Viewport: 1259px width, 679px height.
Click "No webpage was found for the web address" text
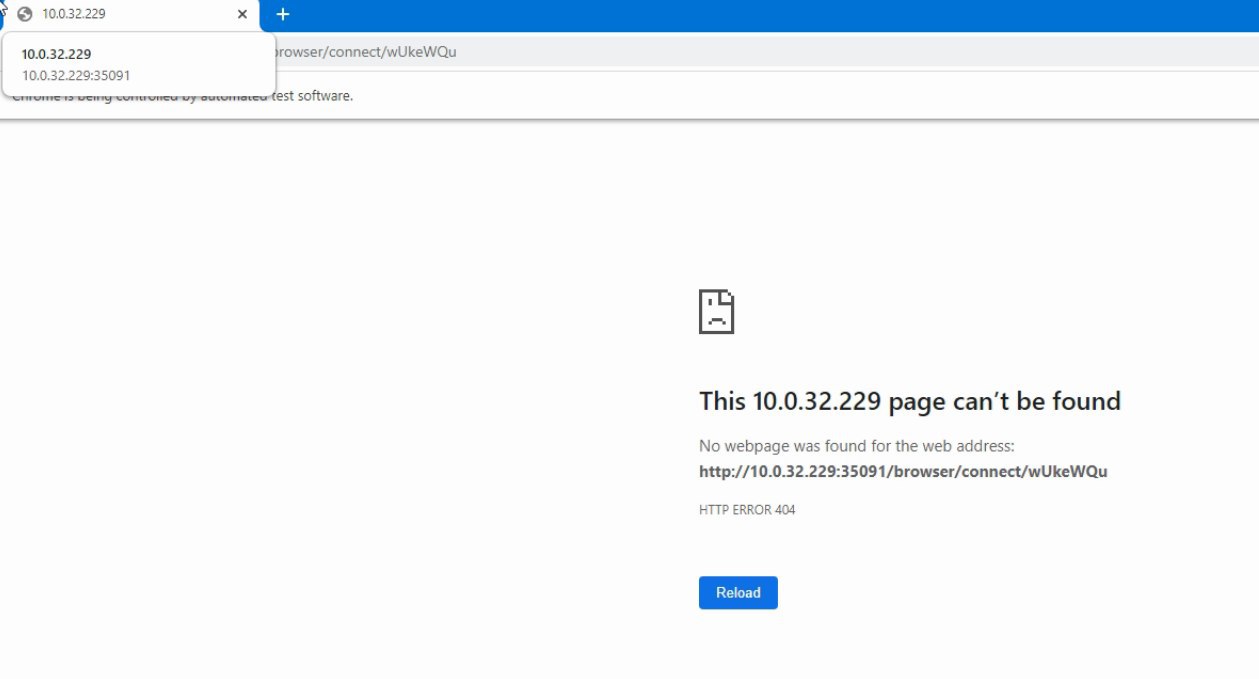click(857, 446)
